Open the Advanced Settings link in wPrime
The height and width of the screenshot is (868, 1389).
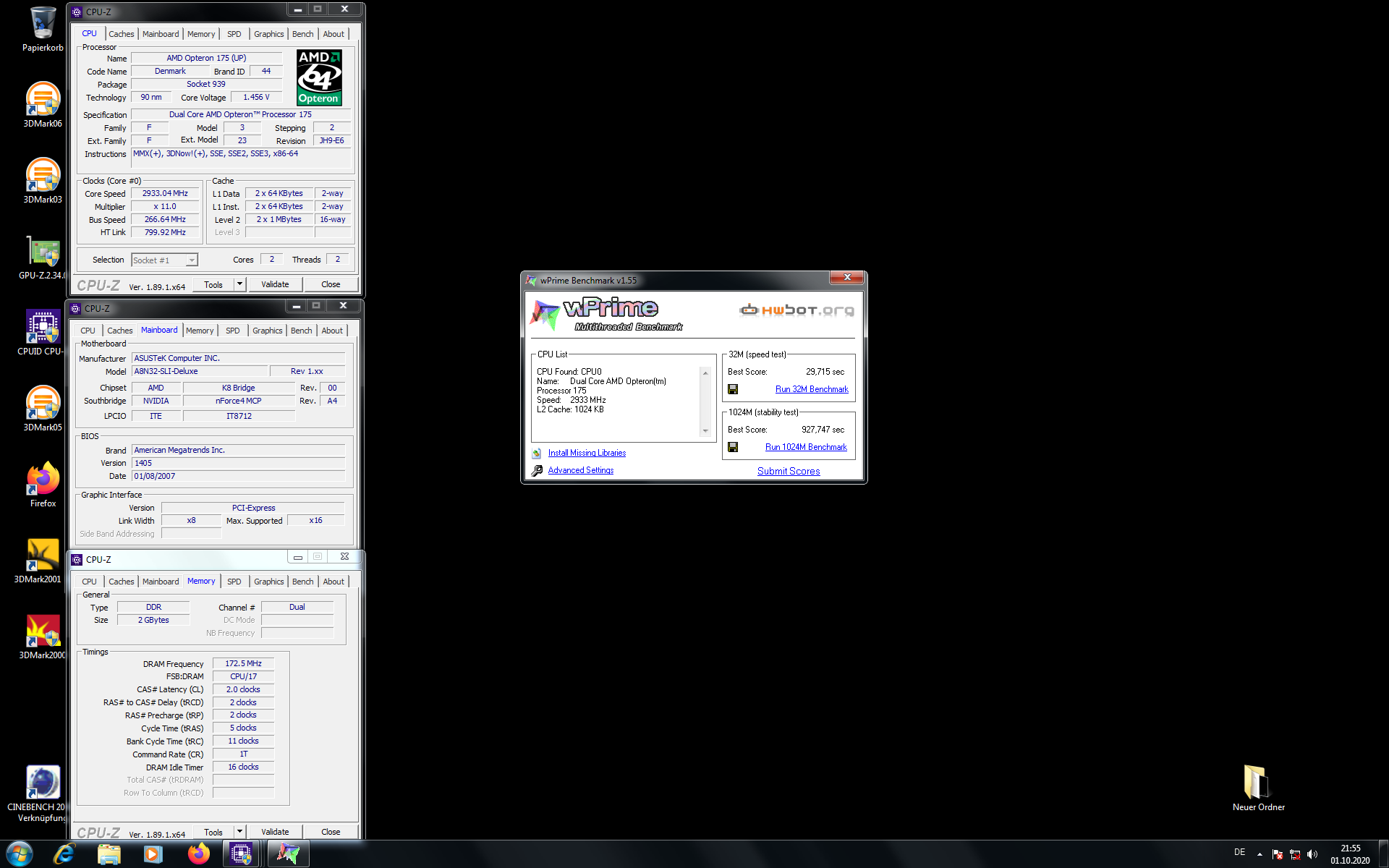pyautogui.click(x=580, y=470)
